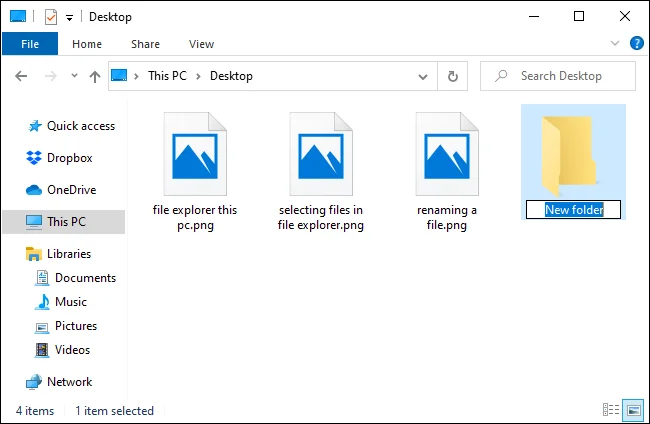Open the Customize Quick Access Toolbar dropdown
The image size is (650, 424).
coord(69,17)
